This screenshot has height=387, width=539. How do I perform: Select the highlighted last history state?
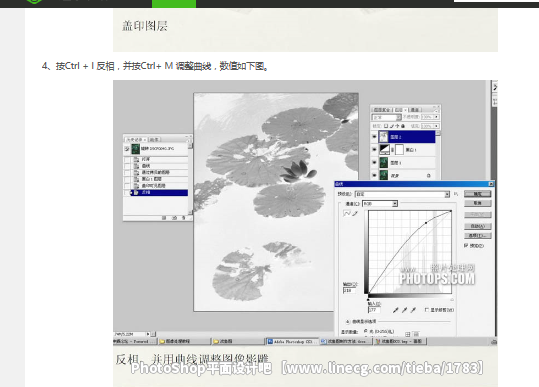(159, 192)
